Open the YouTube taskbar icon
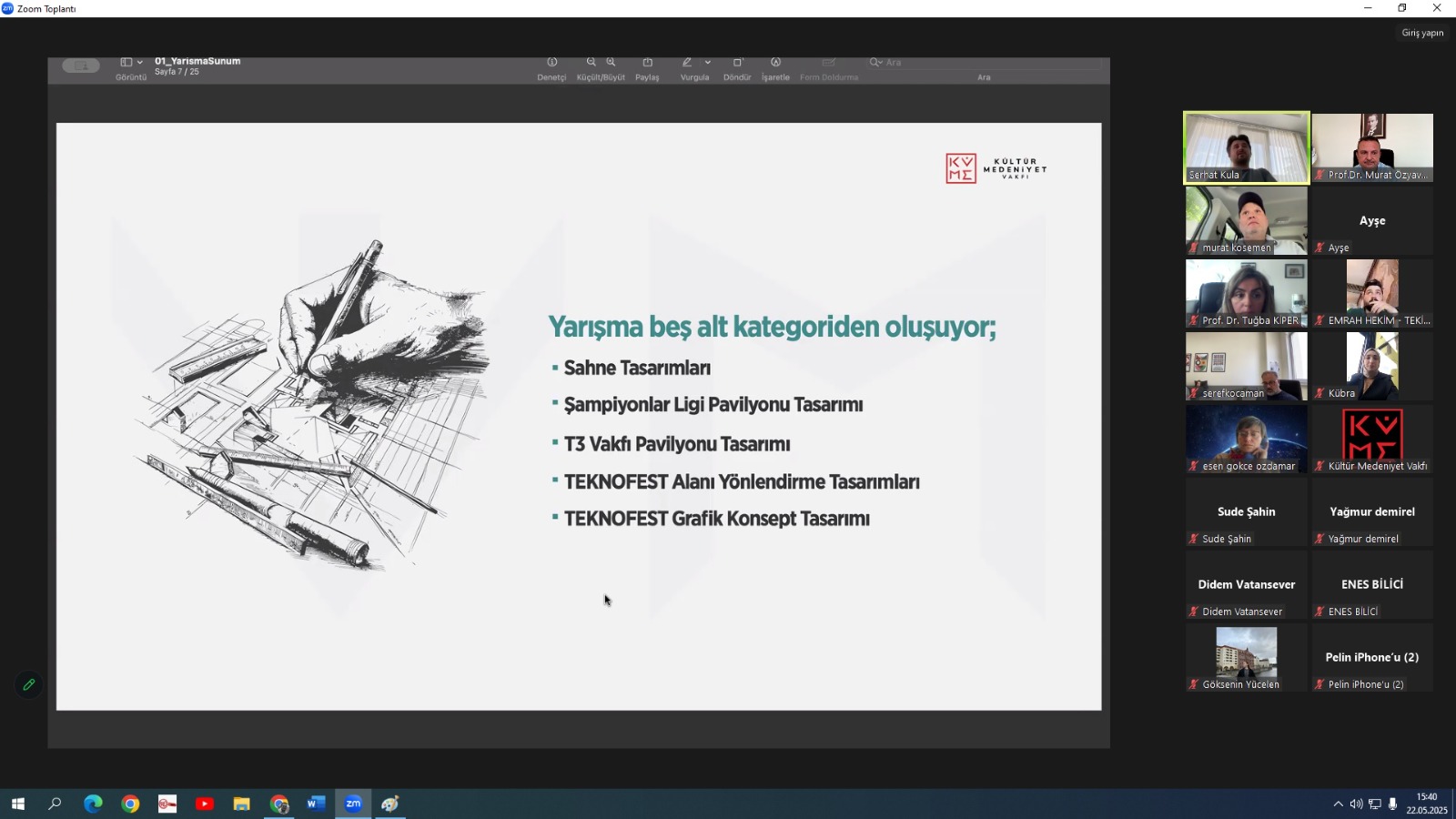1456x819 pixels. tap(205, 804)
